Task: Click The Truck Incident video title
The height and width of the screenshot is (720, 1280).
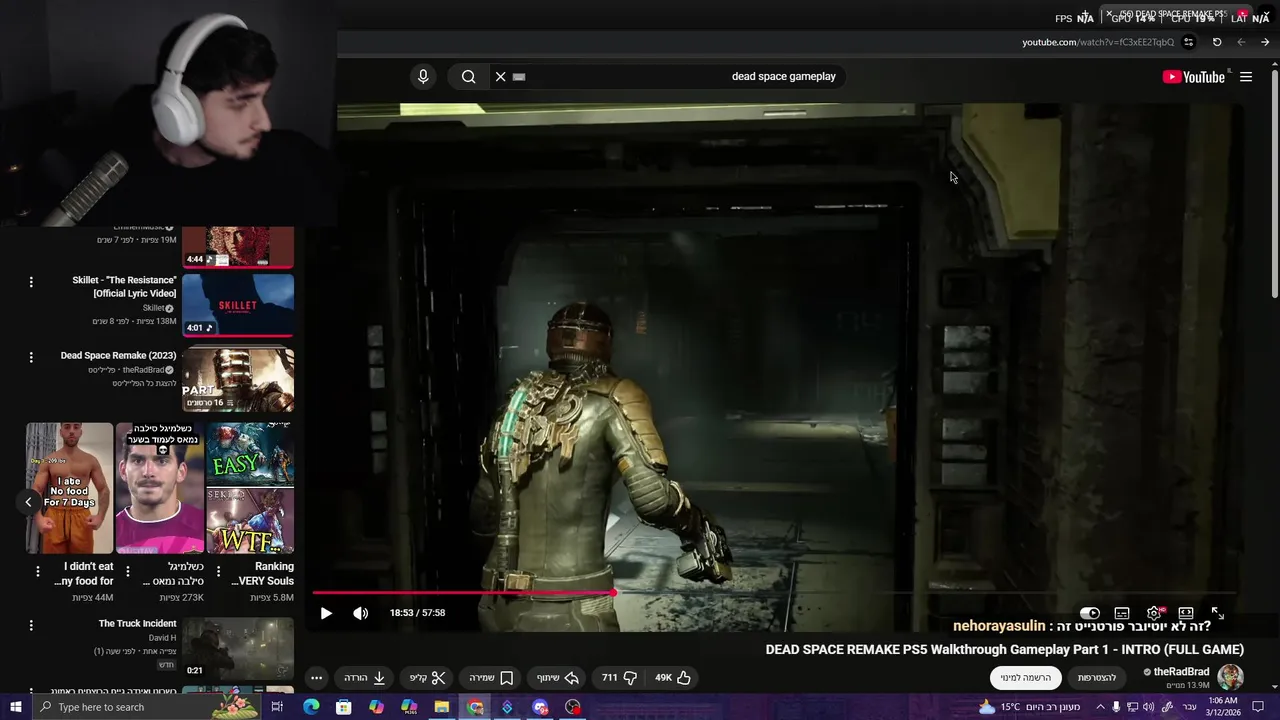Action: click(137, 624)
